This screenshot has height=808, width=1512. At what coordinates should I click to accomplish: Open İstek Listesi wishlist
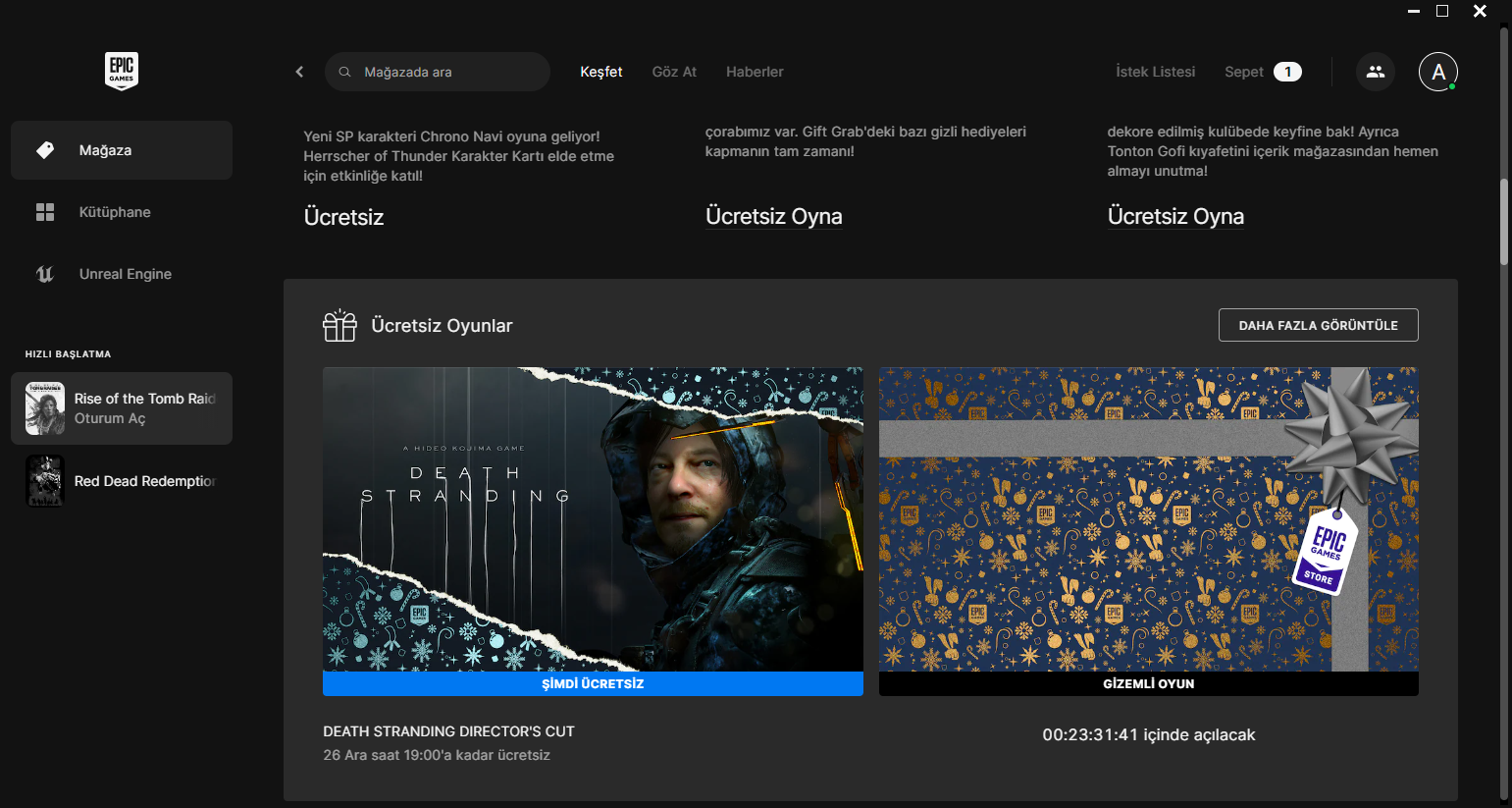pos(1156,72)
